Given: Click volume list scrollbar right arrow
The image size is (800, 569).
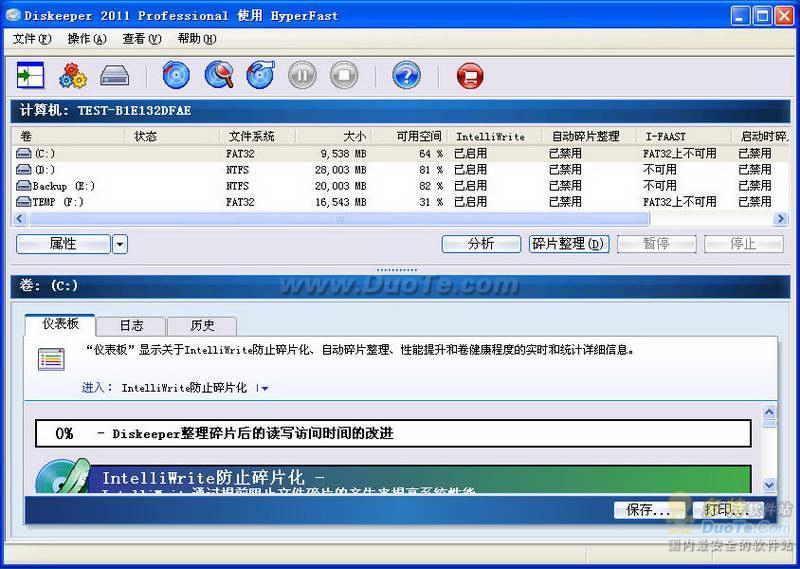Looking at the screenshot, I should pyautogui.click(x=780, y=219).
